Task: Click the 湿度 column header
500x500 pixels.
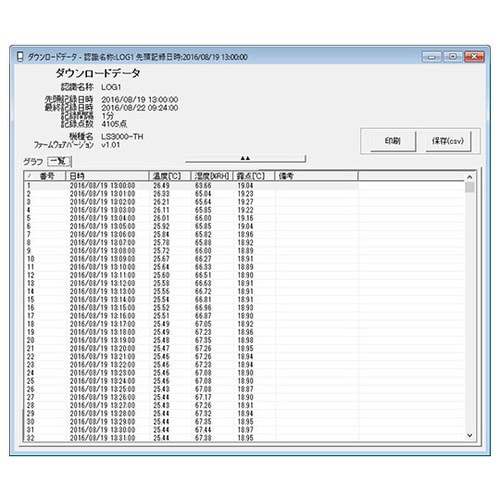Action: click(212, 176)
